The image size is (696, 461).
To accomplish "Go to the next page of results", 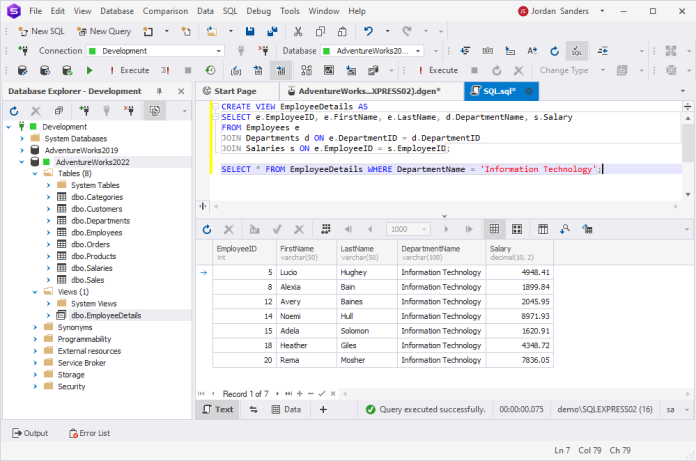I will [447, 229].
